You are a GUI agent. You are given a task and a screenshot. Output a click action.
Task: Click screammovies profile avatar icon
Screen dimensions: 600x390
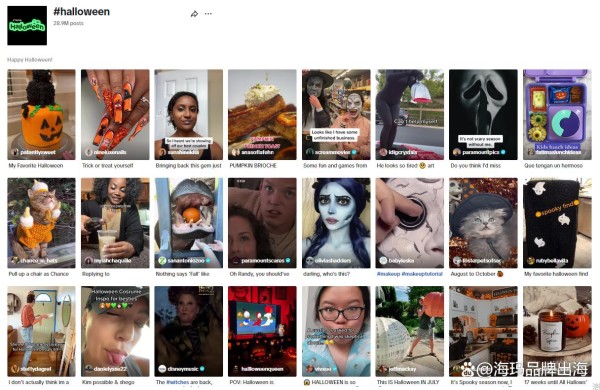coord(310,152)
